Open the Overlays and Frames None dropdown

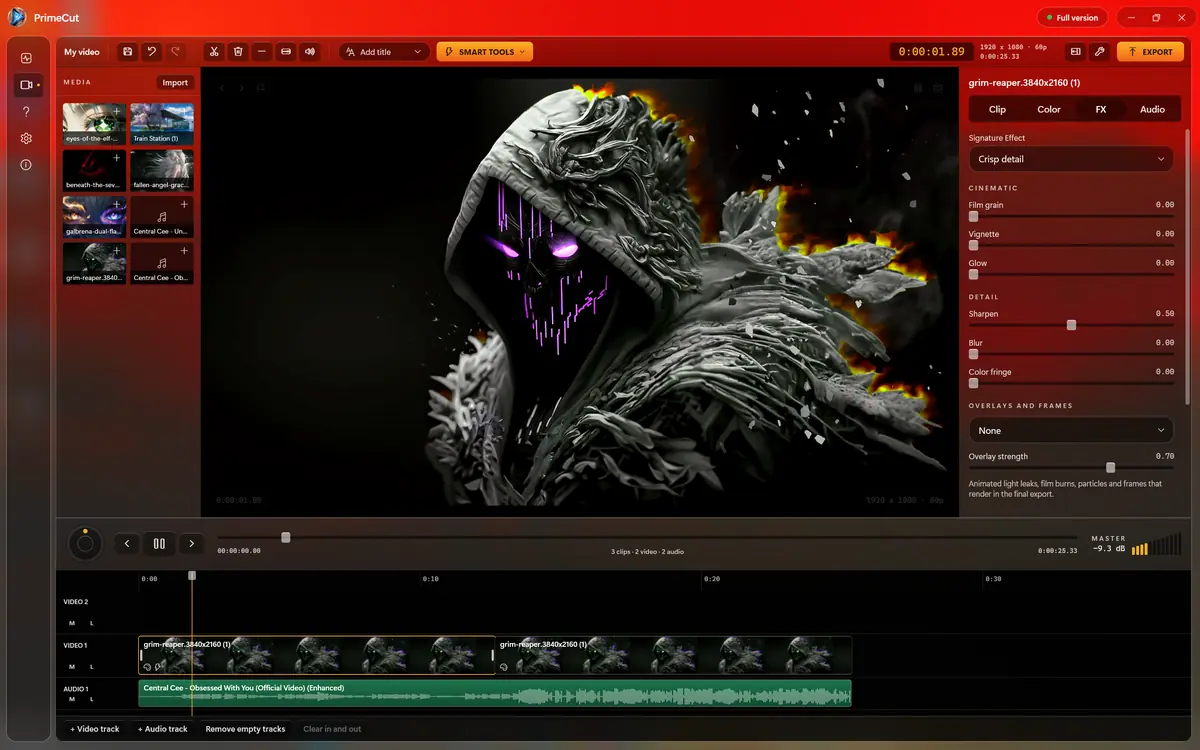point(1070,430)
